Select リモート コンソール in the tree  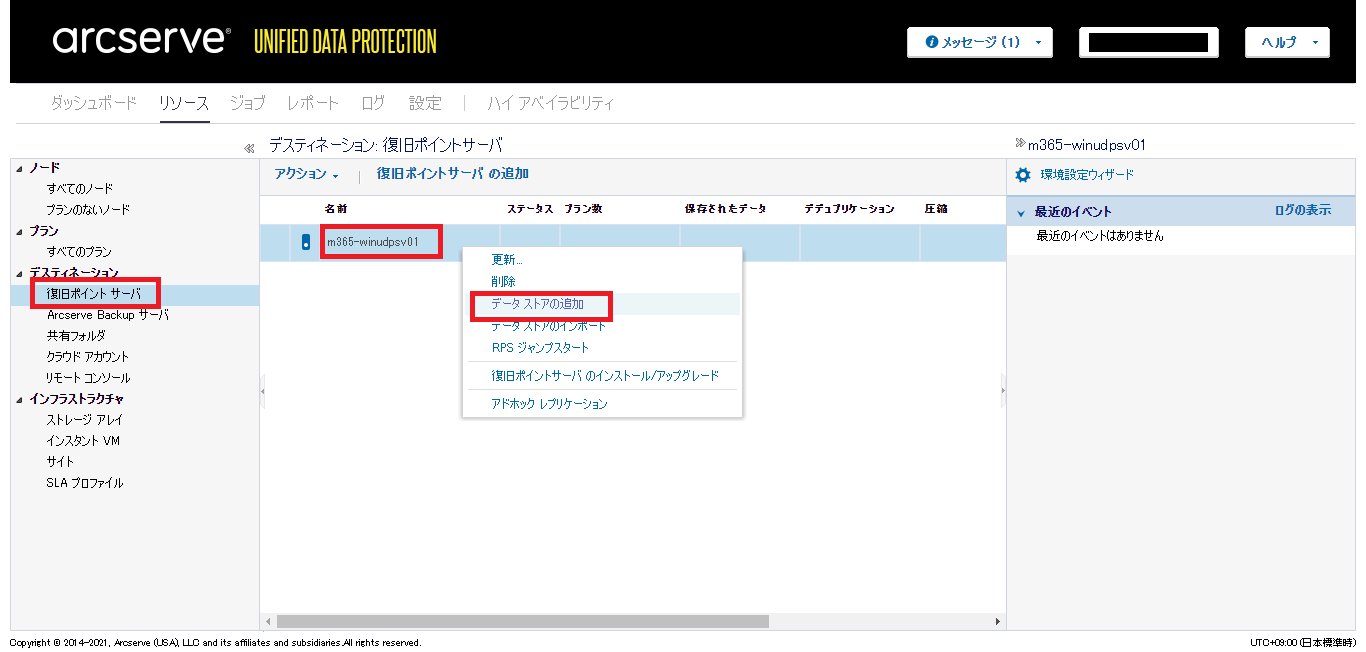click(88, 378)
